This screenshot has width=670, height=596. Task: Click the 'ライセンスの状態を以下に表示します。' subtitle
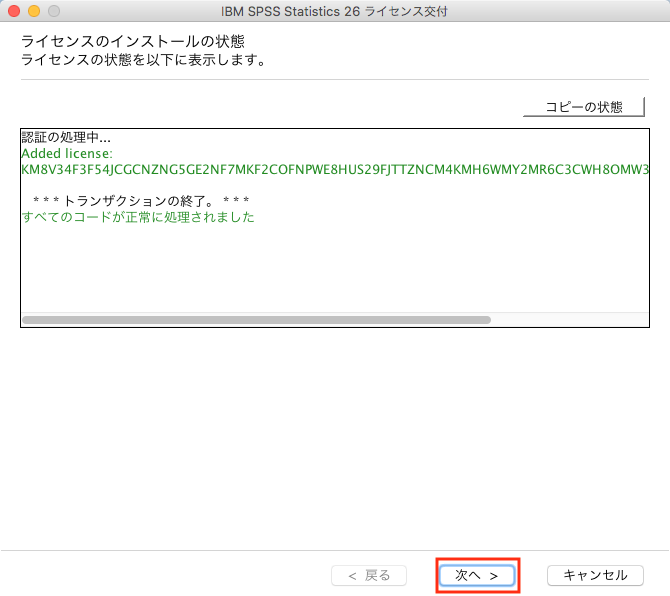pos(143,60)
